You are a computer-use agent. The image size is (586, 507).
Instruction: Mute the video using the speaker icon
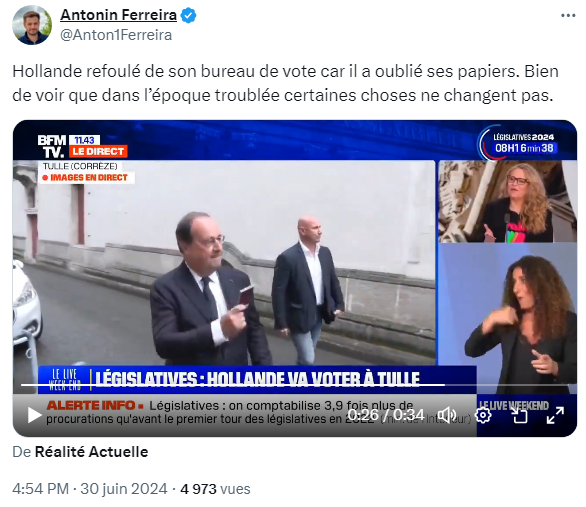[446, 415]
